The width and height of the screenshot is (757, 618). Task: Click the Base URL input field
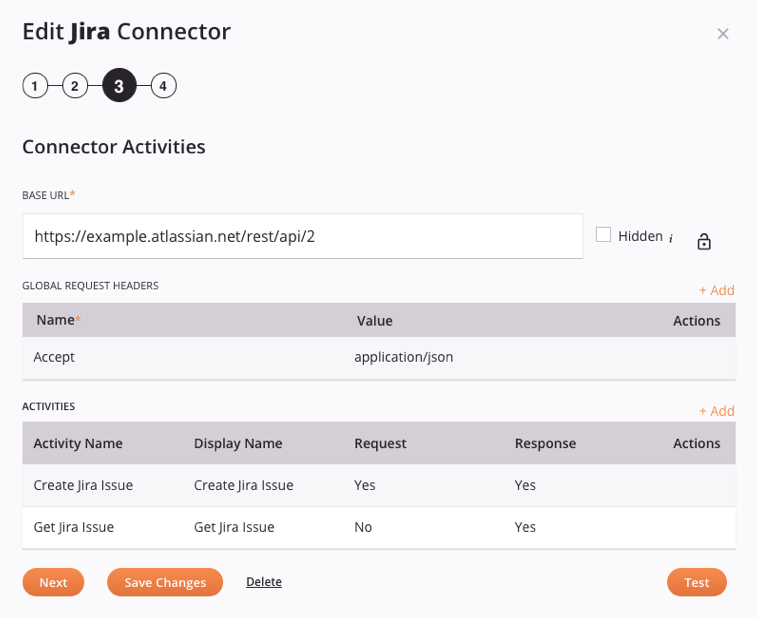coord(302,236)
